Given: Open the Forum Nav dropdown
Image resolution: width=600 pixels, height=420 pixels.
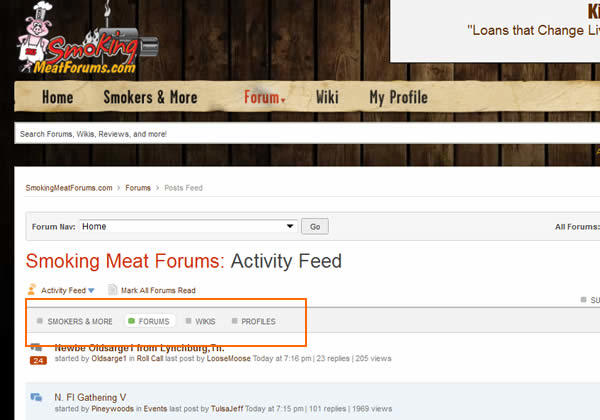Looking at the screenshot, I should click(x=188, y=226).
